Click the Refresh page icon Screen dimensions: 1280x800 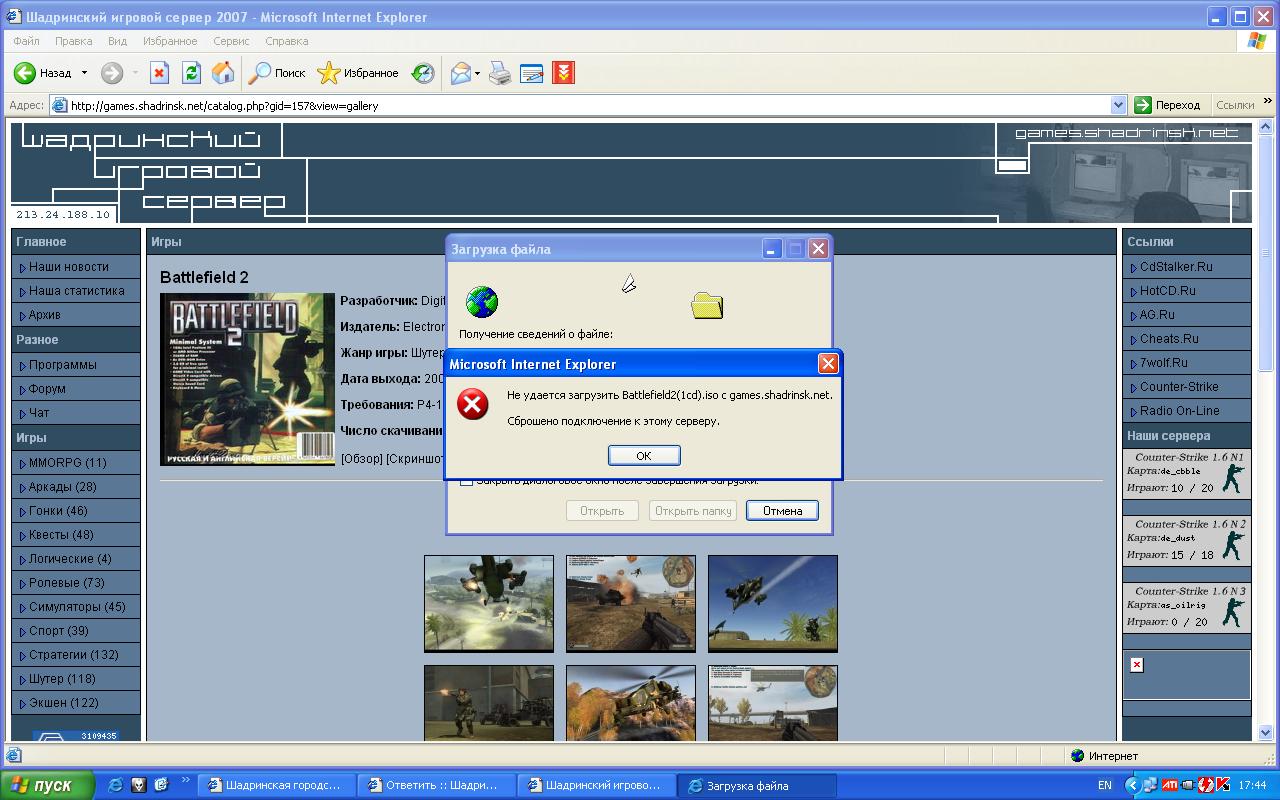[191, 73]
